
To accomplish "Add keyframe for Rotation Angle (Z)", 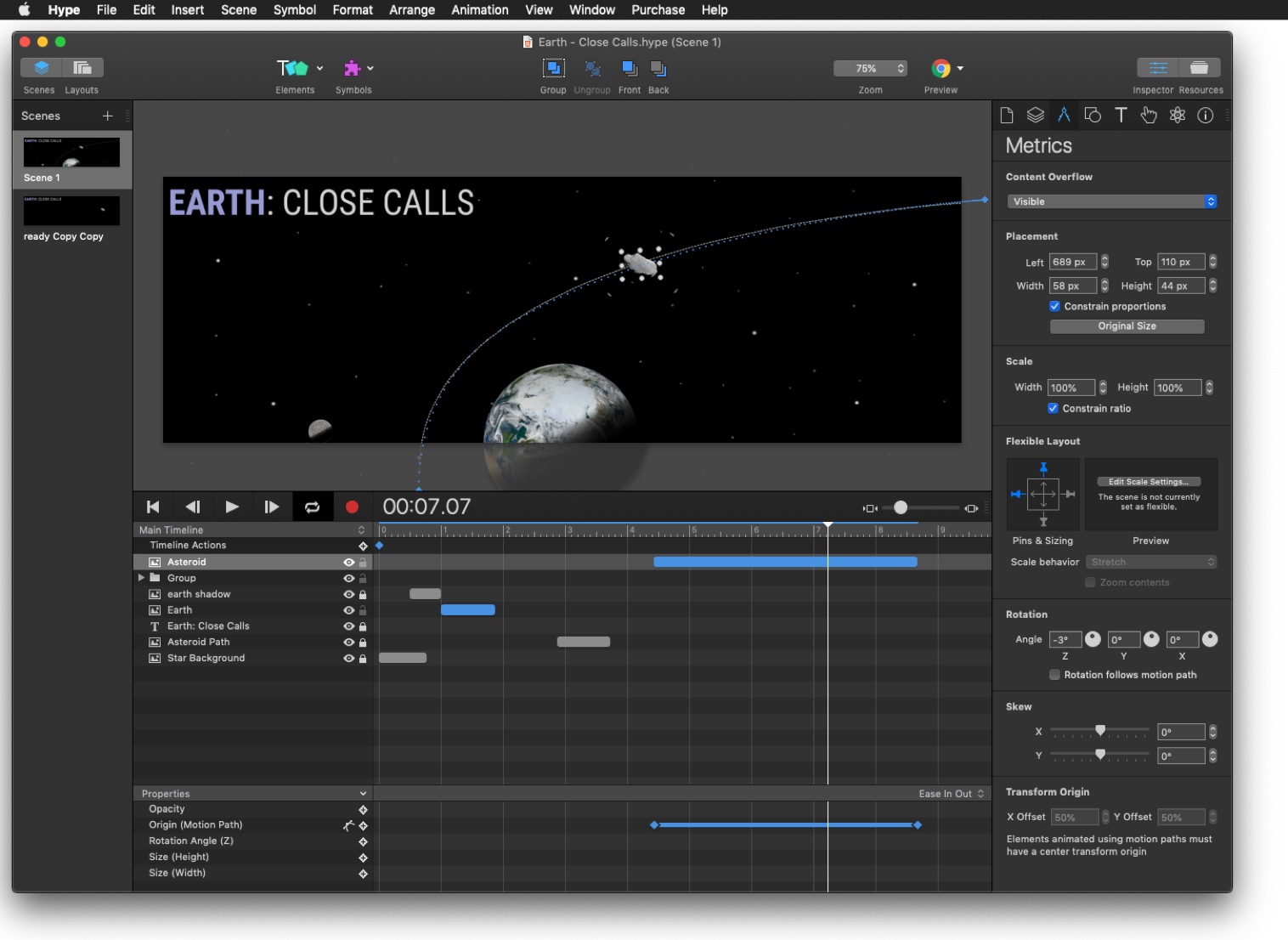I will click(x=363, y=841).
